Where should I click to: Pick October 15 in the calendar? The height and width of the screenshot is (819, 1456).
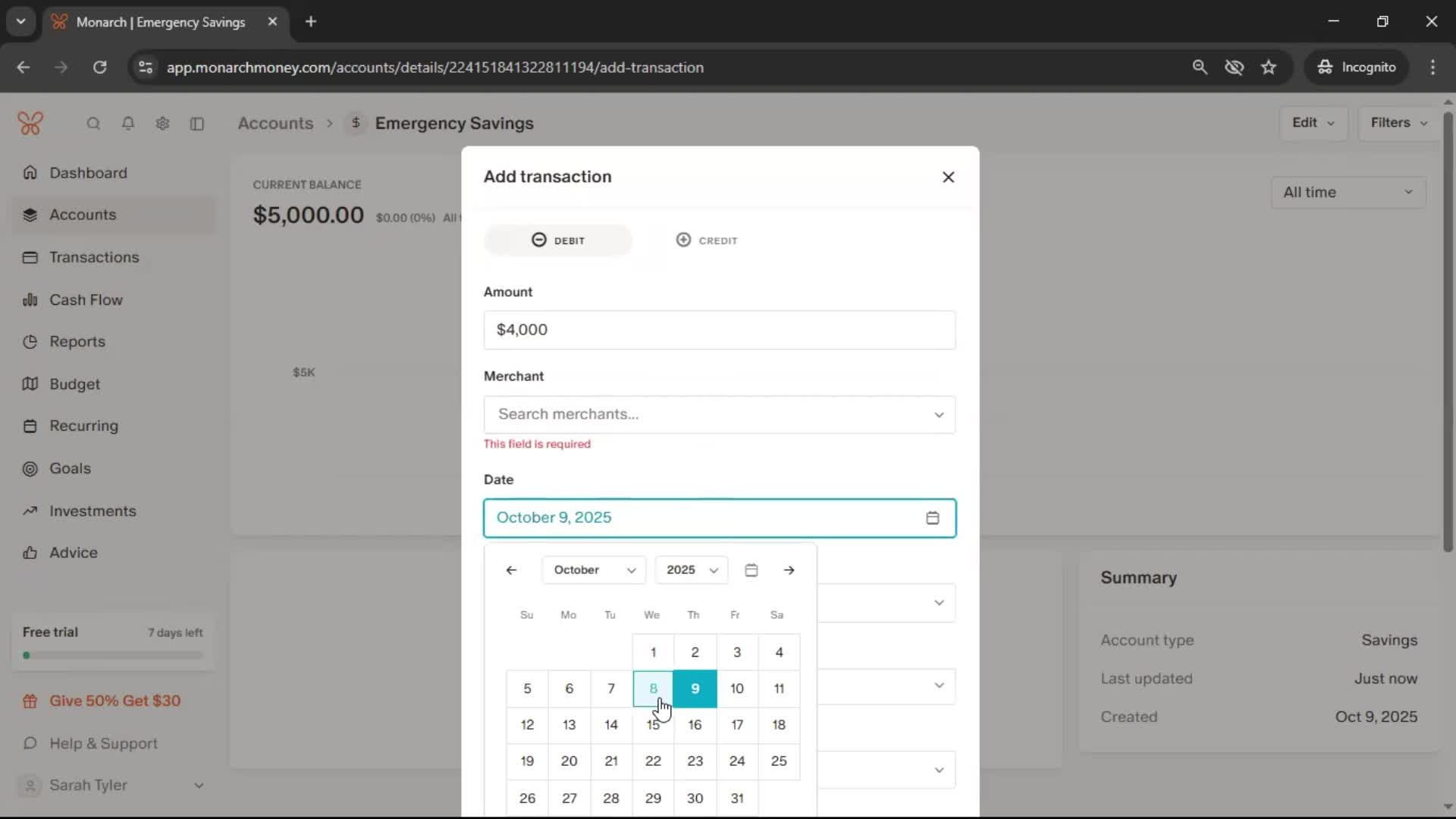click(652, 725)
